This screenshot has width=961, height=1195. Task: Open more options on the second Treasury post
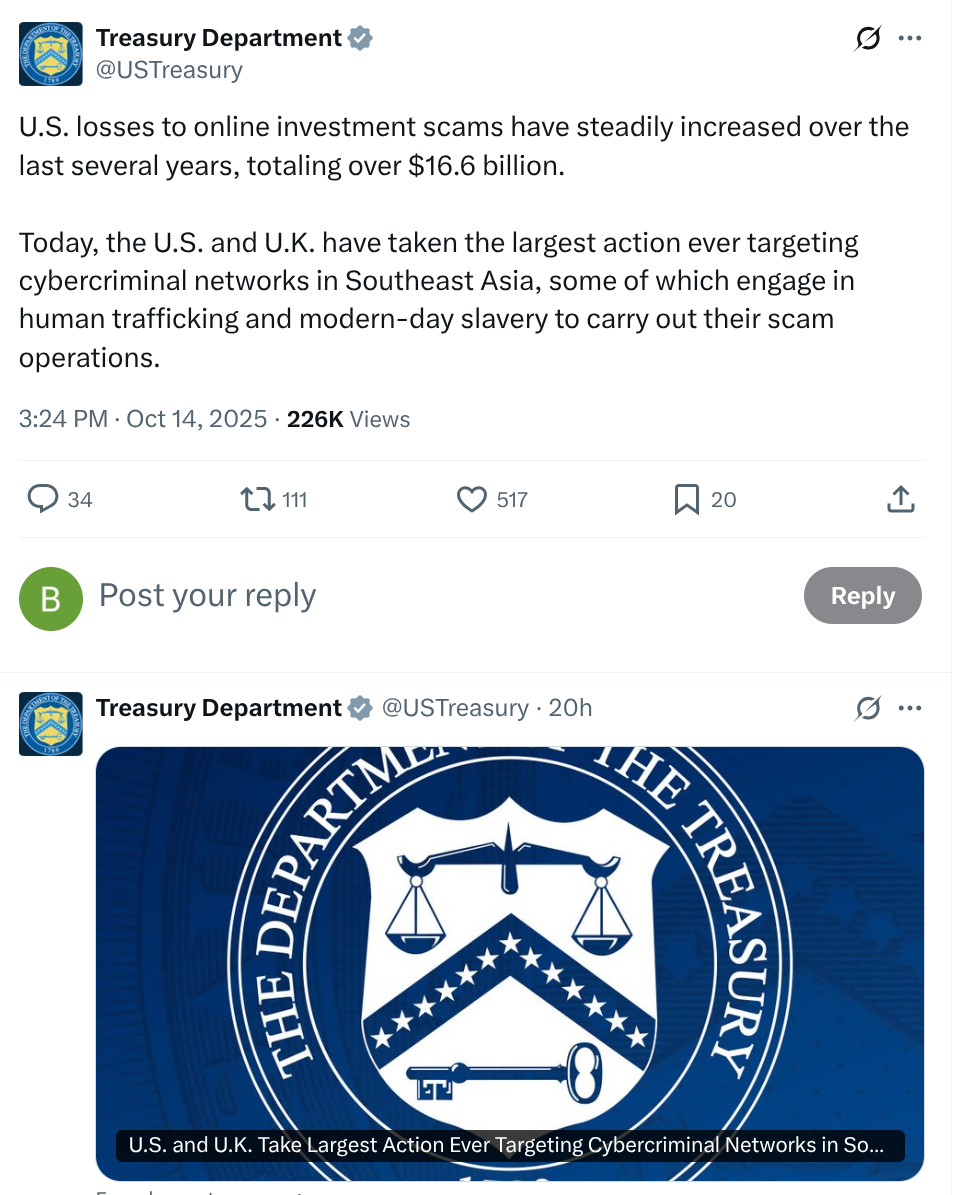coord(911,708)
